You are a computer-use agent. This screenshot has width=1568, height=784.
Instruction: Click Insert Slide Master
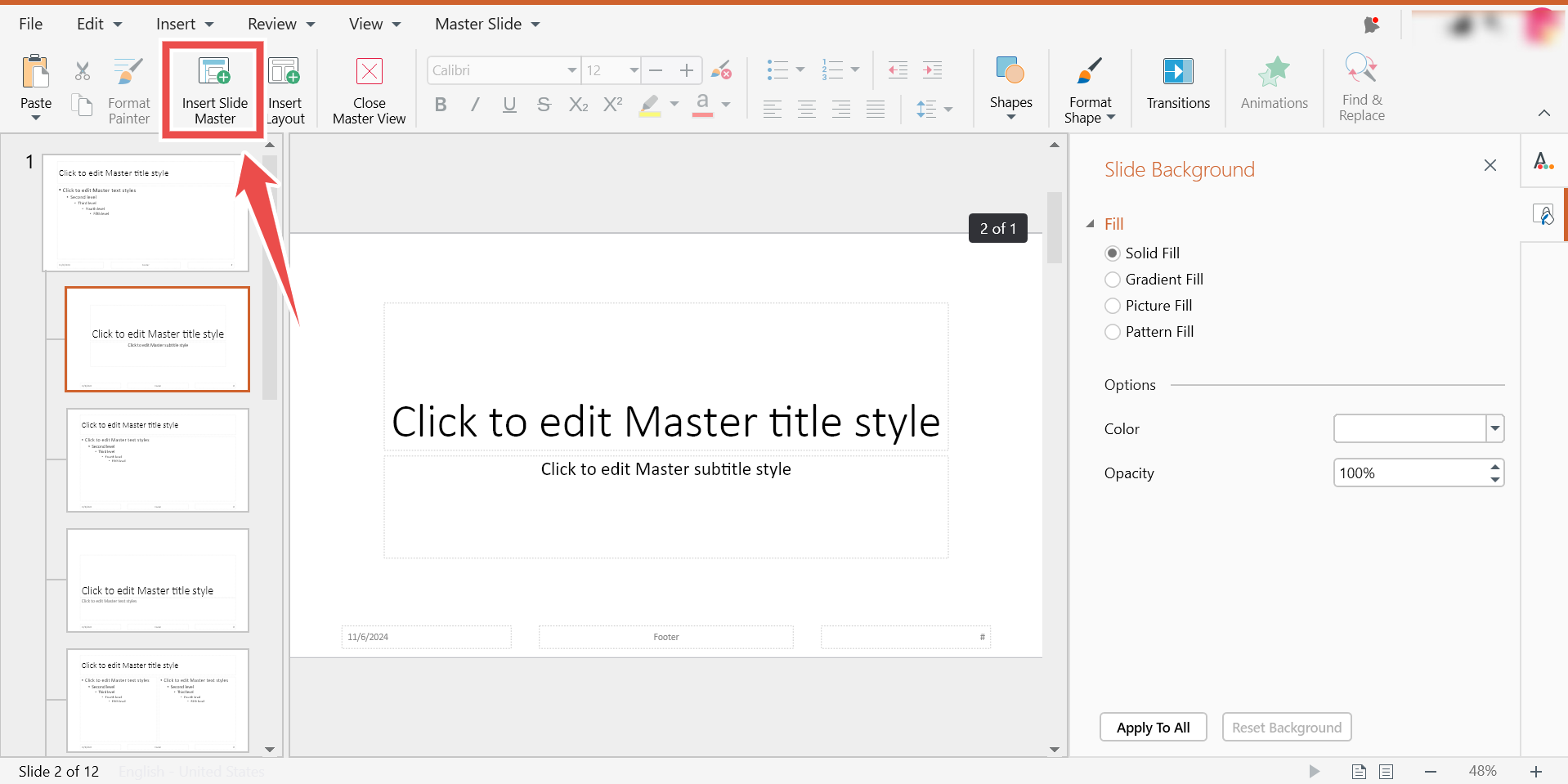[214, 90]
